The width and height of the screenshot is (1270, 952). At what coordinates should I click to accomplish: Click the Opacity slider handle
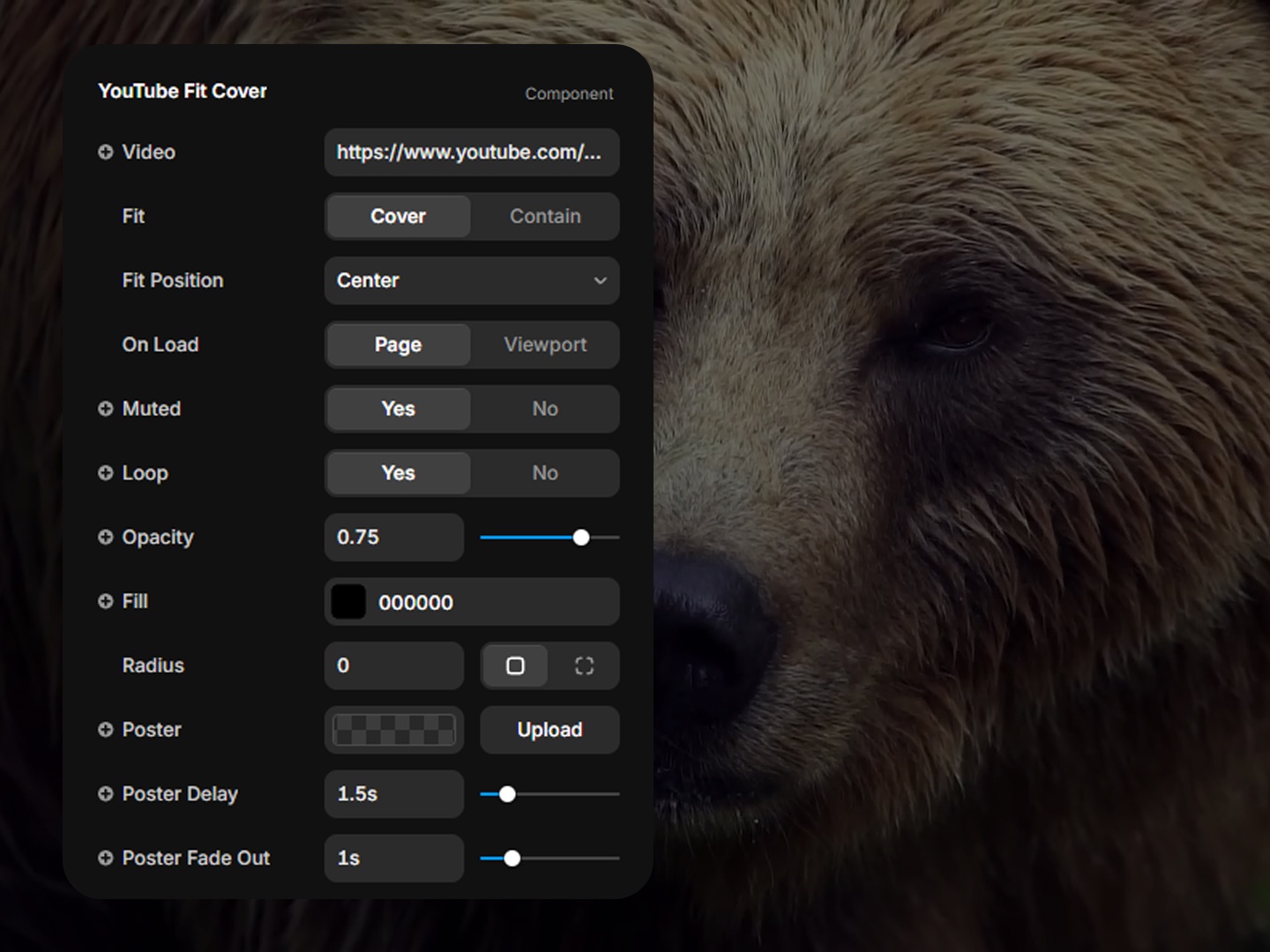[x=581, y=538]
